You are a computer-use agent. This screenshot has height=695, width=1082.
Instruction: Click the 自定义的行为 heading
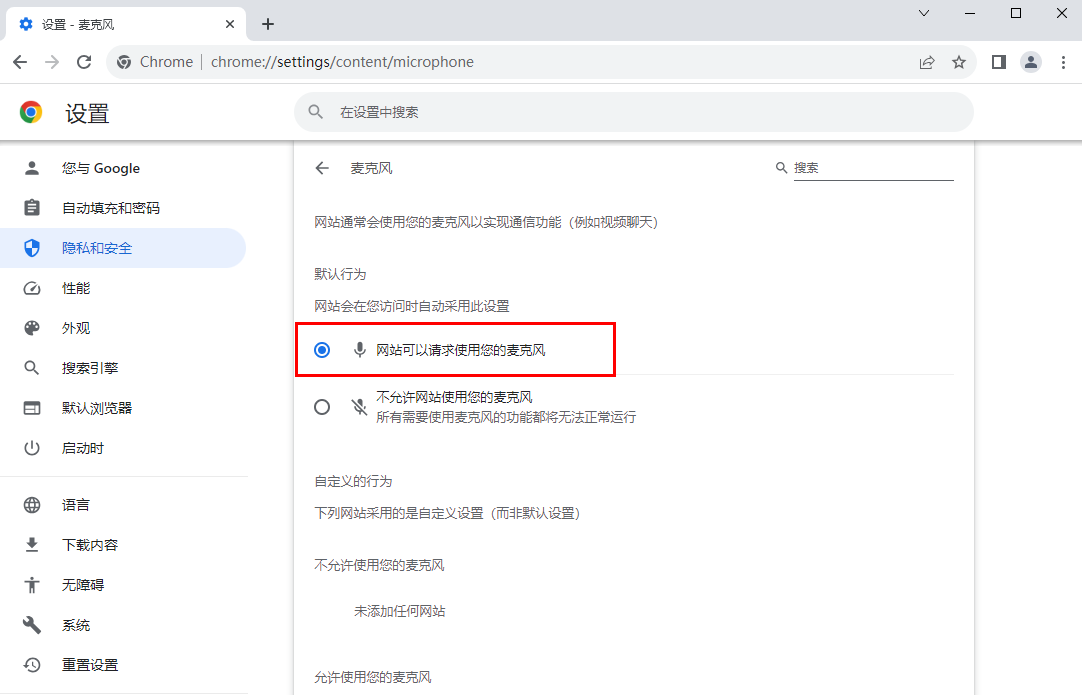click(353, 481)
